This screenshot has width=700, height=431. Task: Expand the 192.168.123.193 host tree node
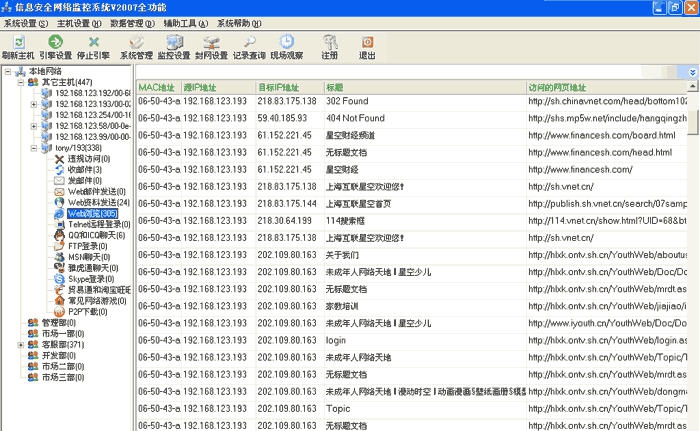35,104
